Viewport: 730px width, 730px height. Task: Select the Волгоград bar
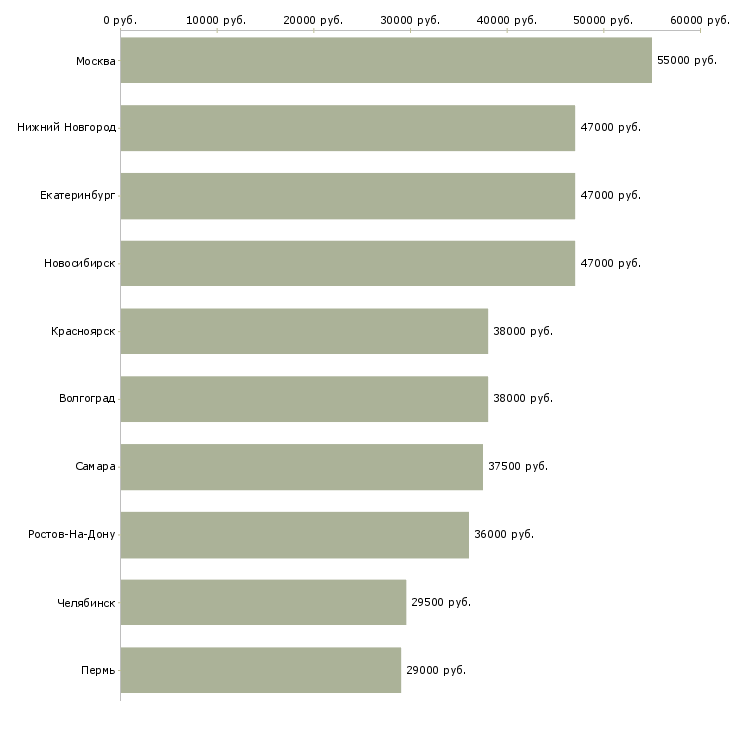[x=304, y=399]
